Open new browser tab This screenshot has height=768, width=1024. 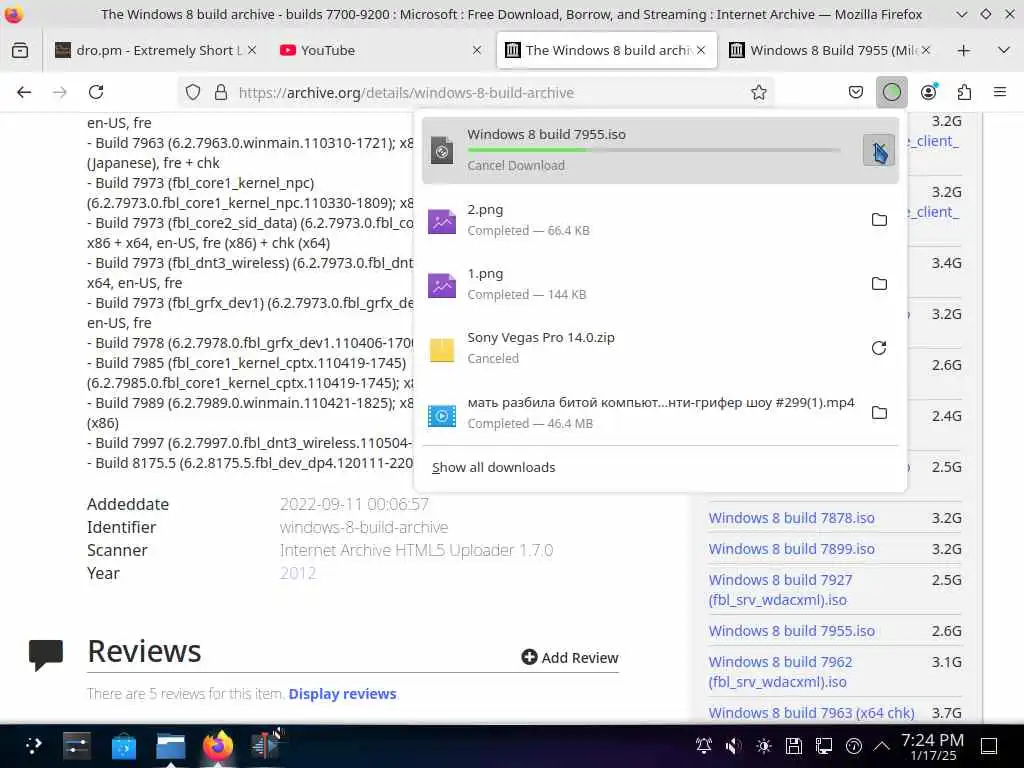963,50
